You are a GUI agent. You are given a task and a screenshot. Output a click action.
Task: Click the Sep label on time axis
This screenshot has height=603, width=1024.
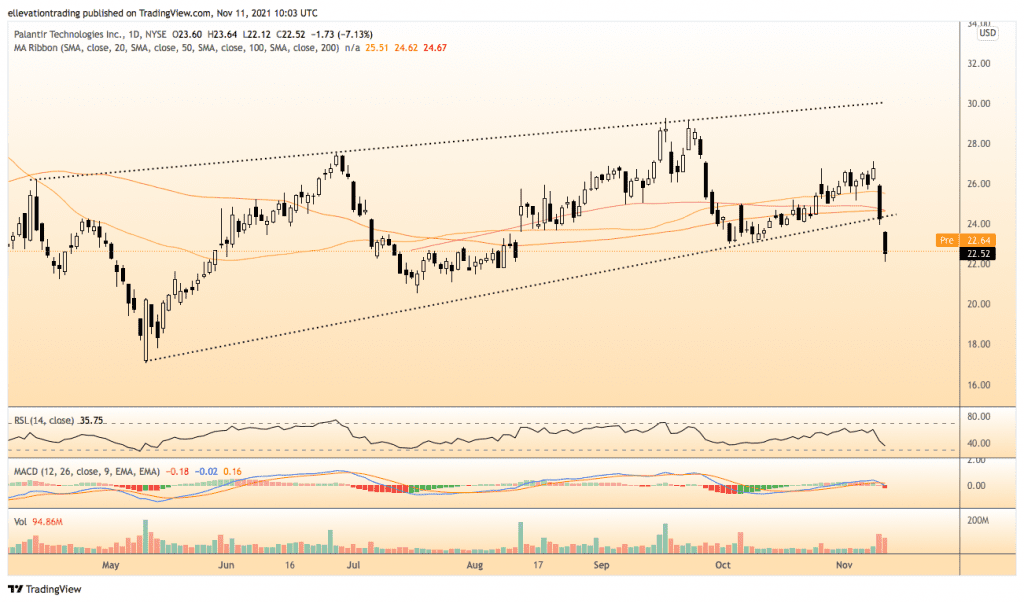[x=601, y=565]
